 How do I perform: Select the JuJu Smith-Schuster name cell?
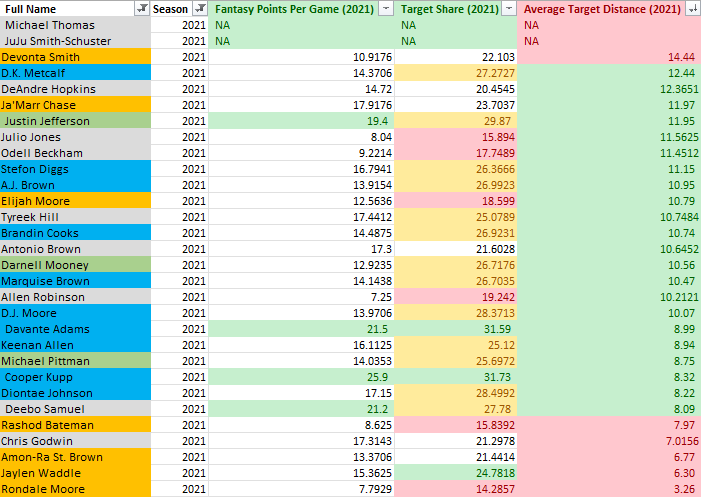(75, 41)
